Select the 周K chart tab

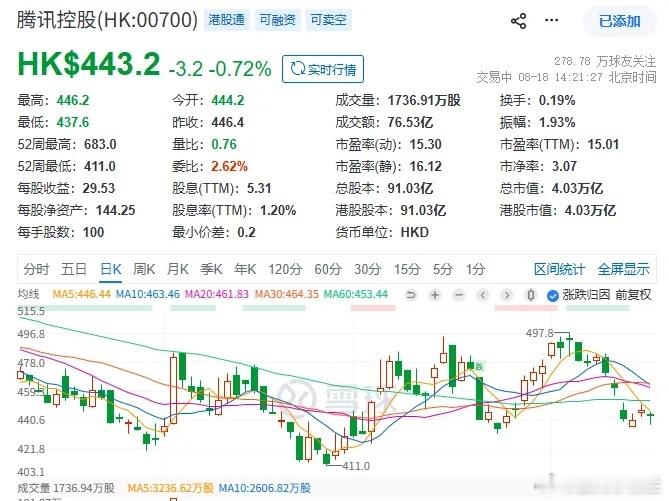tap(144, 269)
